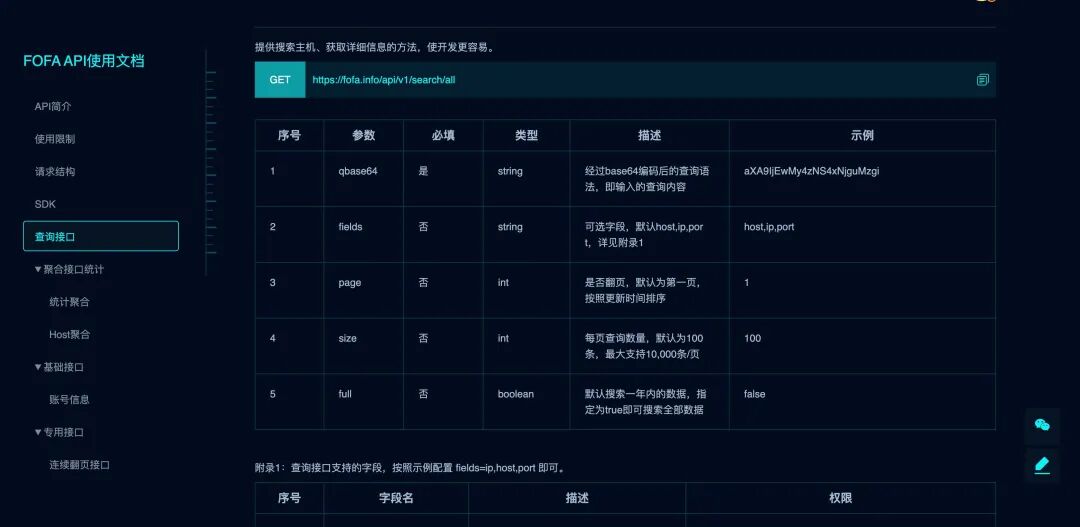Screen dimensions: 1080x527
Task: Open the Host聚合 sidebar entry
Action: (x=70, y=335)
